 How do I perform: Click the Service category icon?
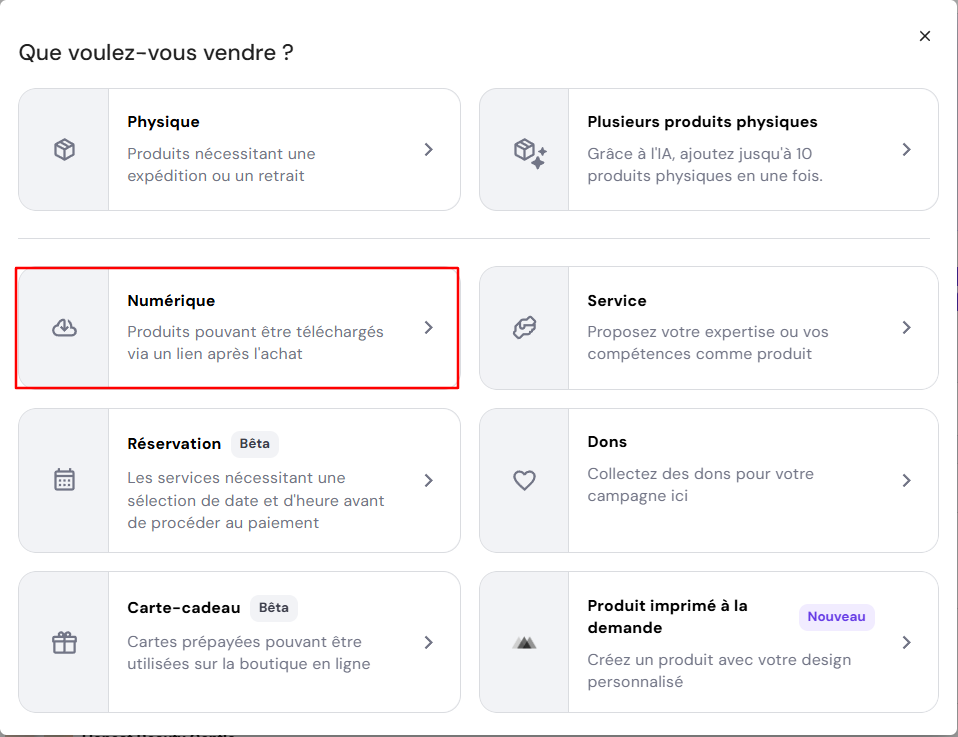(525, 327)
